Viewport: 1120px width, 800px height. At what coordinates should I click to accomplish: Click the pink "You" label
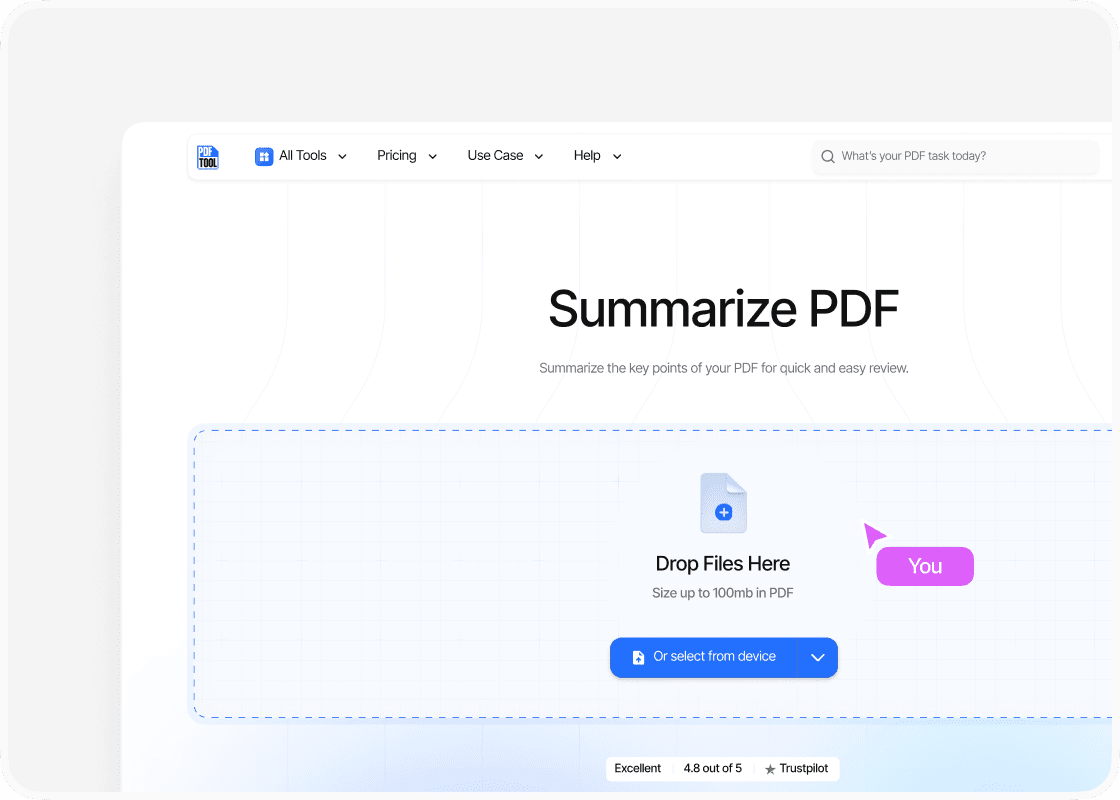pos(925,566)
